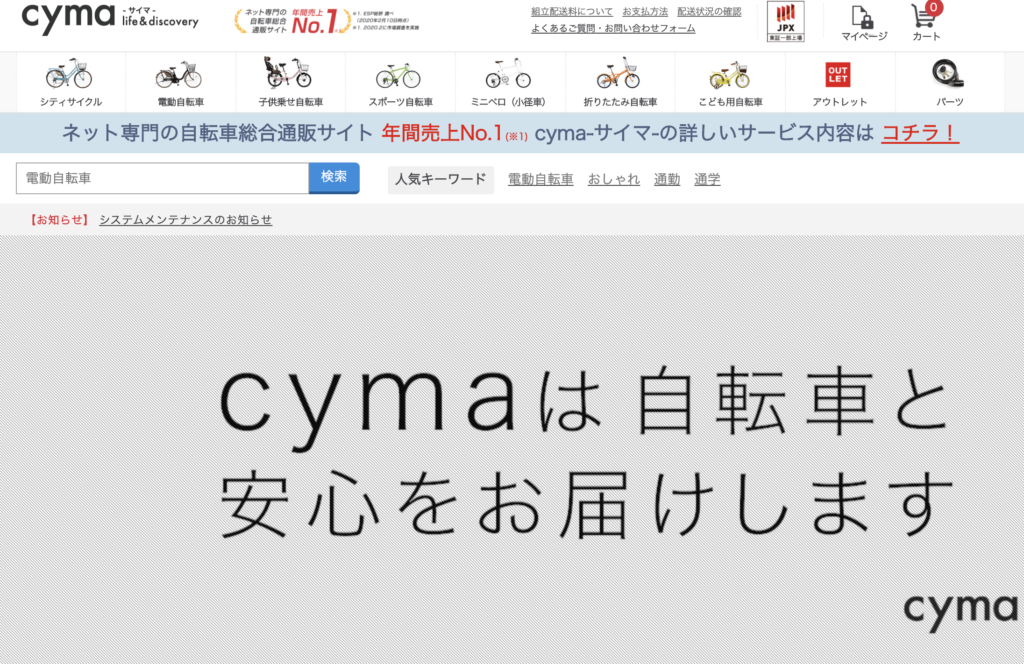The width and height of the screenshot is (1024, 664).
Task: Open the カート shopping cart
Action: point(926,23)
